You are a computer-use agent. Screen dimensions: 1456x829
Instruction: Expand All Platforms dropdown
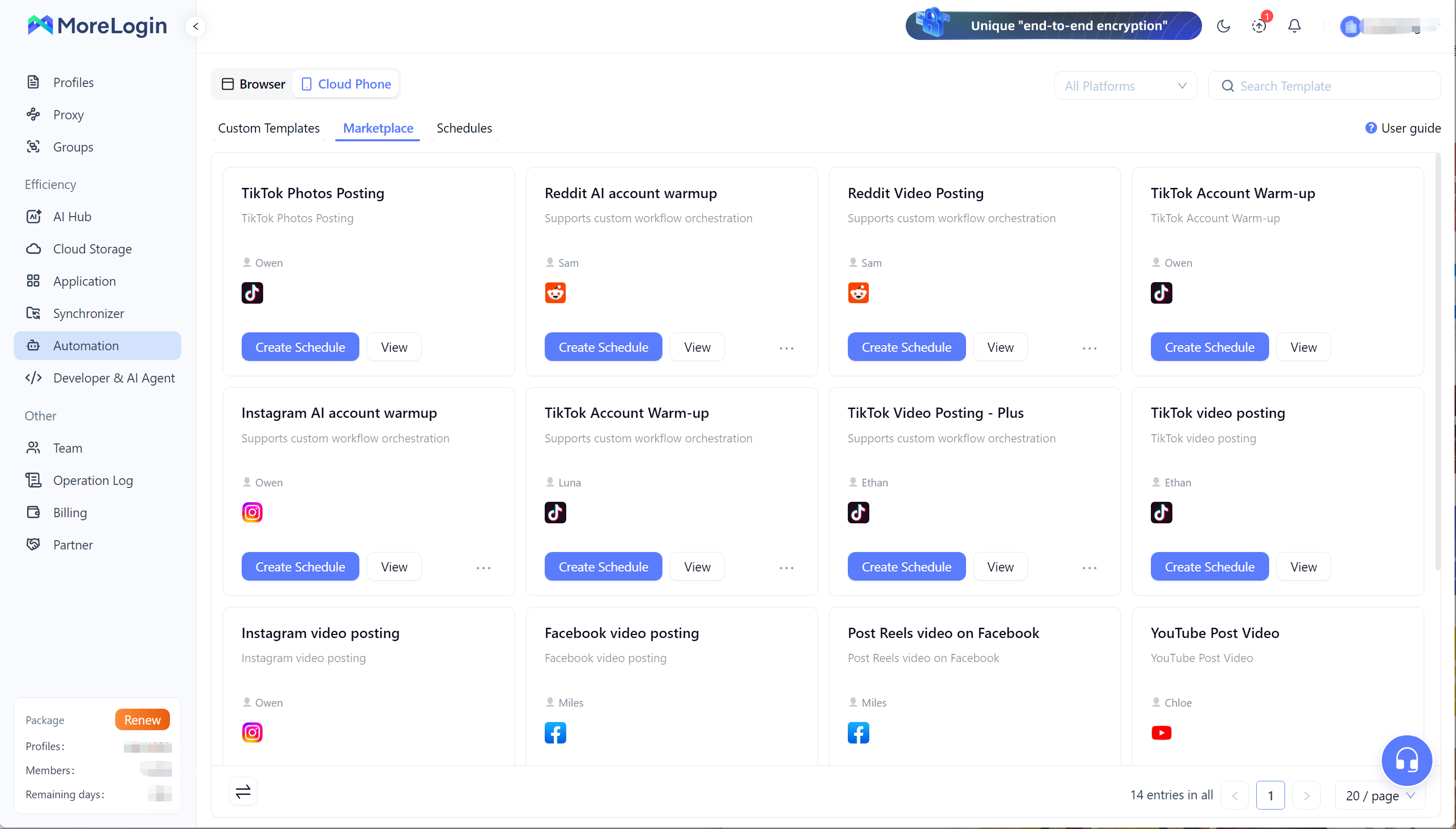1125,86
